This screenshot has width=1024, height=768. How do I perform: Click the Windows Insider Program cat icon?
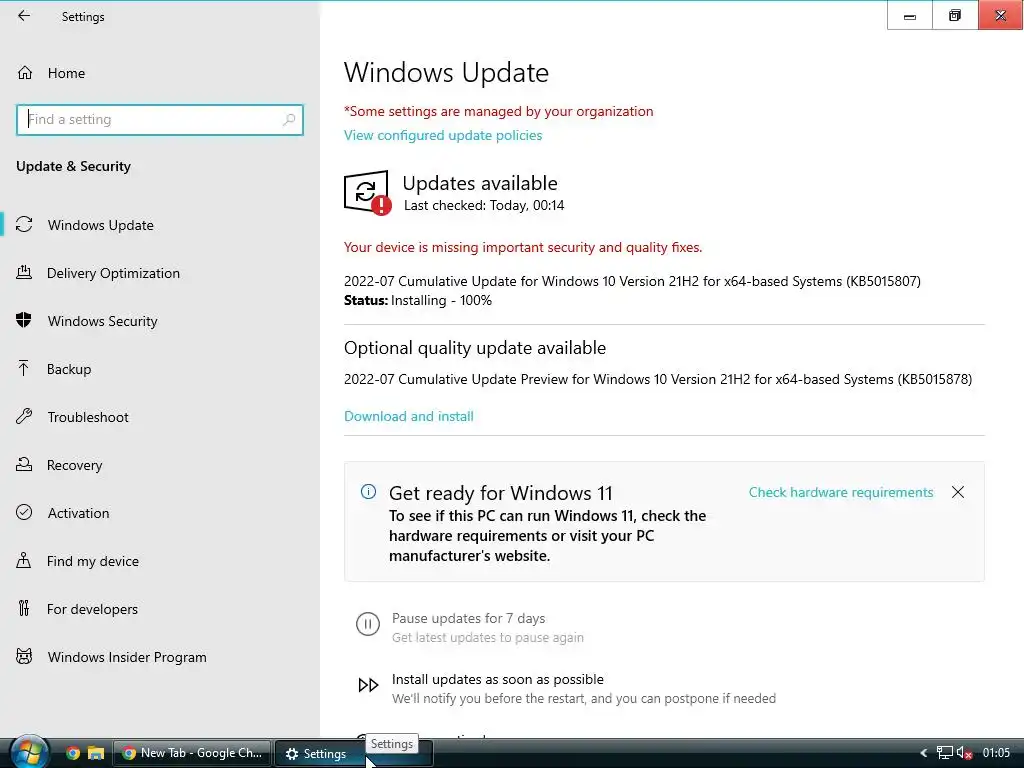[x=24, y=656]
